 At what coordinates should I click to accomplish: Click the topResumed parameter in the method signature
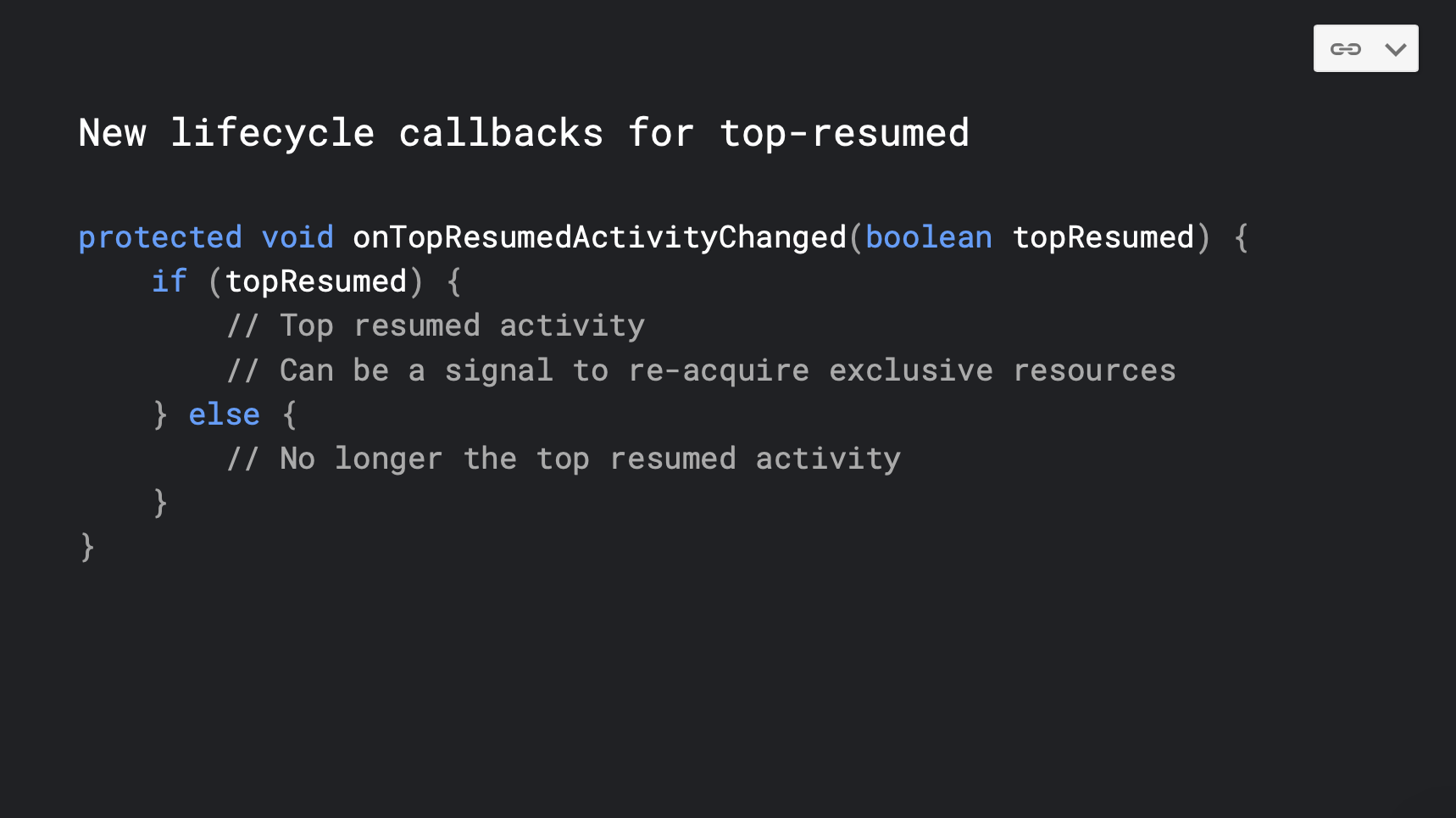pos(1103,237)
